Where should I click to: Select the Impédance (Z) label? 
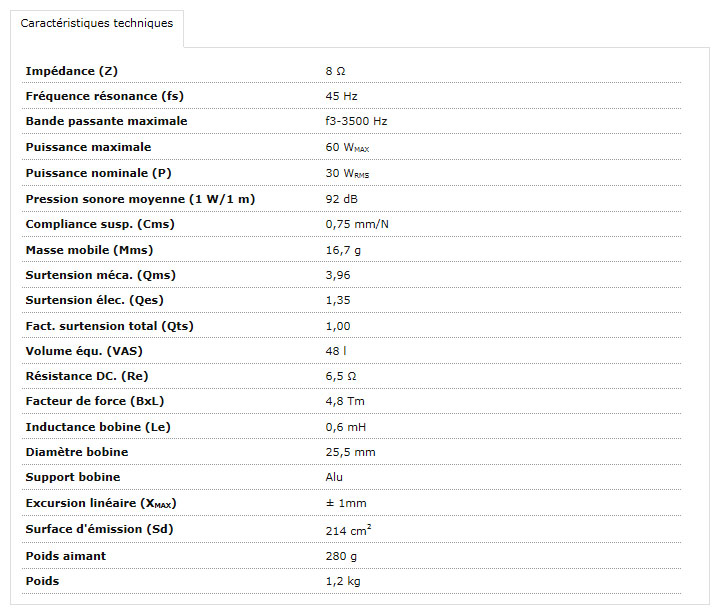[72, 71]
